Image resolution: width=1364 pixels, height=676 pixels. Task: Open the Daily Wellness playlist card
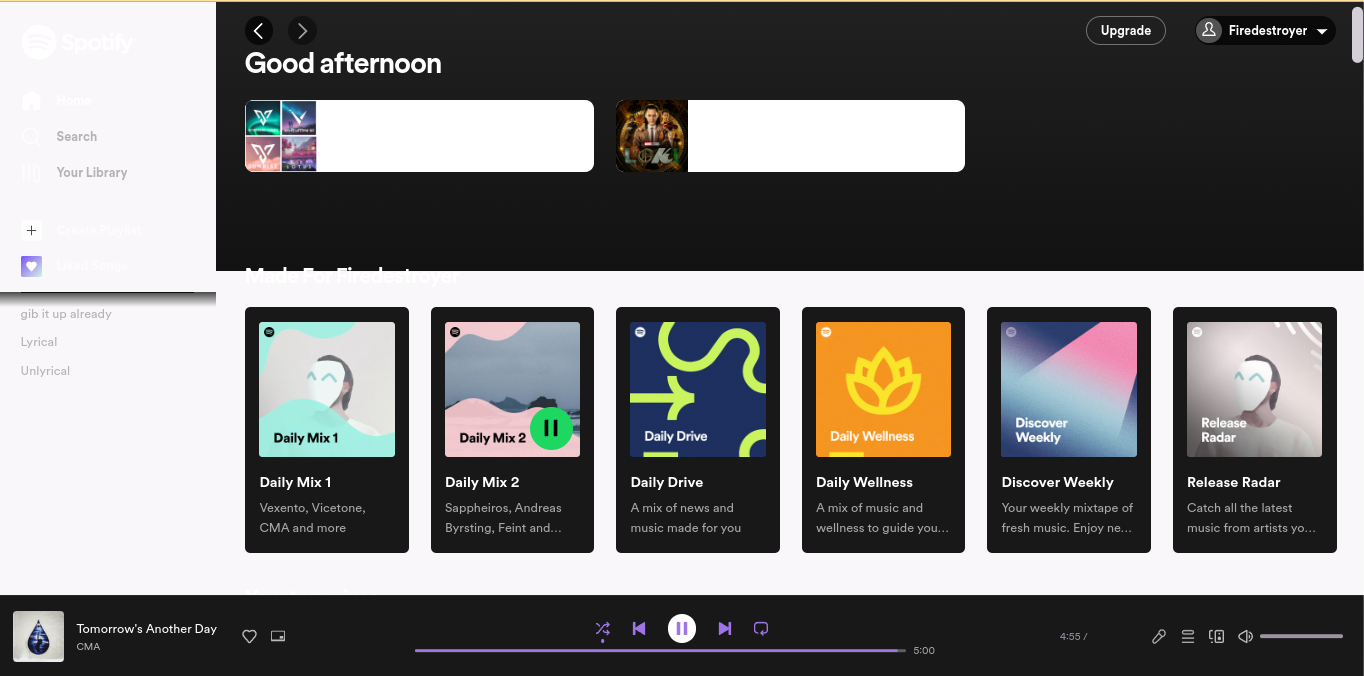click(x=883, y=430)
